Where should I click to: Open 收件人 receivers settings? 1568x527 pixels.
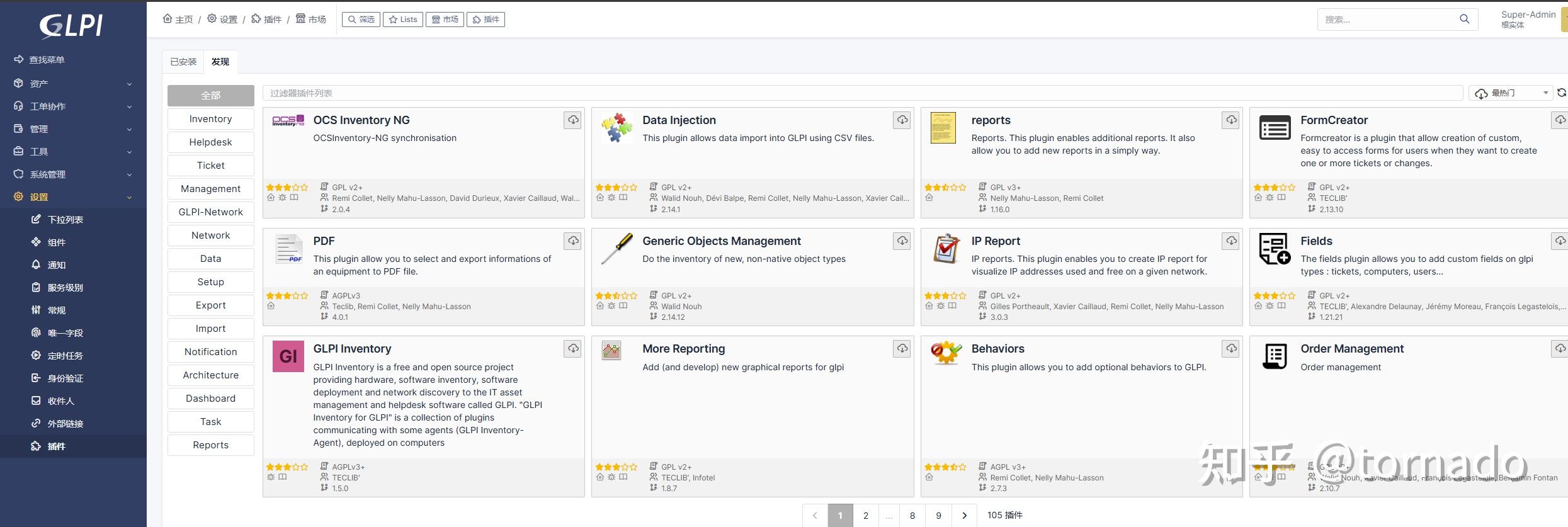61,401
